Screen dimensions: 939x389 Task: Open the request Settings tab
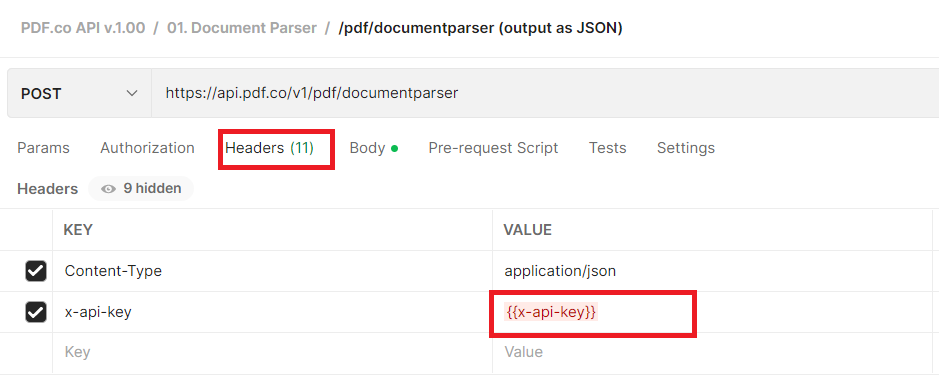(686, 148)
